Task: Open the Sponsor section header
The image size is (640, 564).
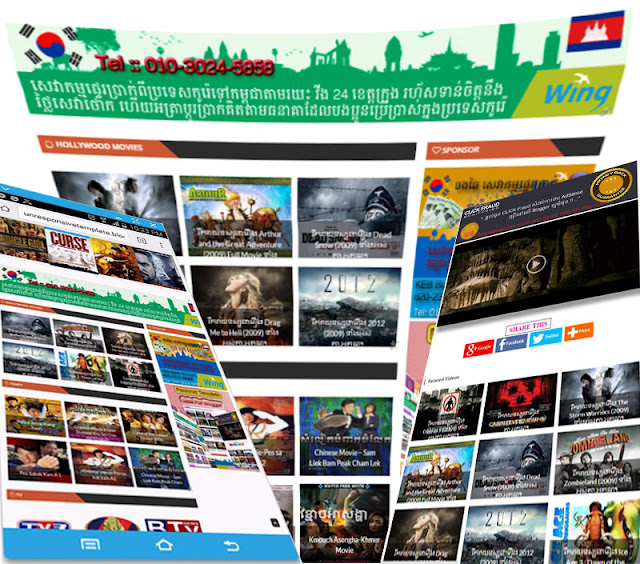Action: (515, 149)
